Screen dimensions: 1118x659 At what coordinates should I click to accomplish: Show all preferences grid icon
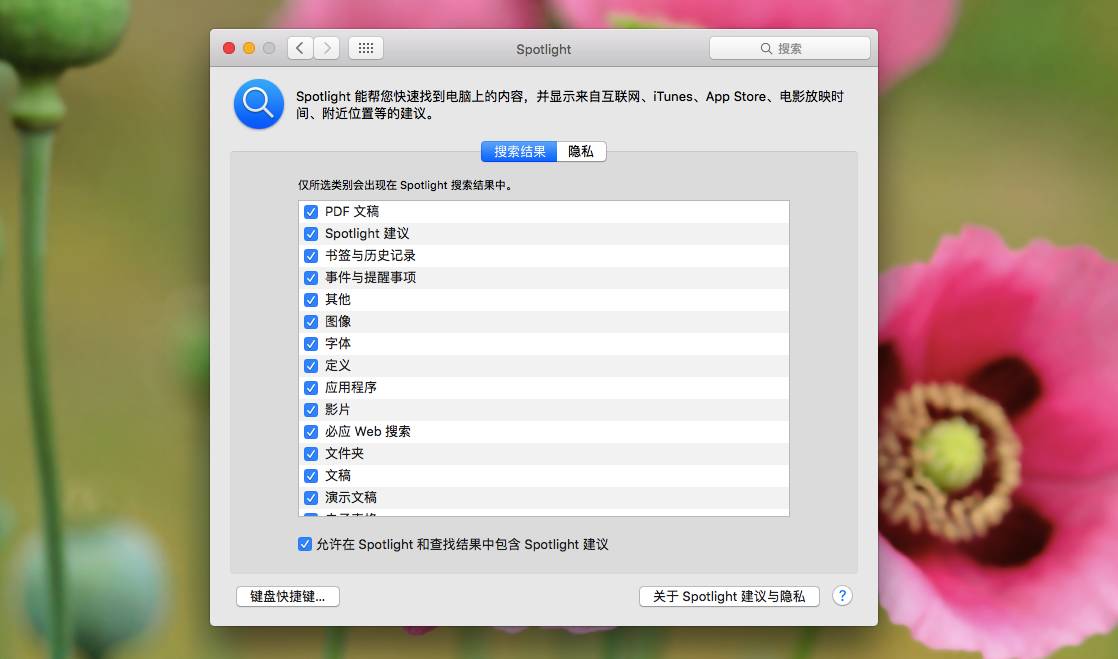pyautogui.click(x=366, y=48)
